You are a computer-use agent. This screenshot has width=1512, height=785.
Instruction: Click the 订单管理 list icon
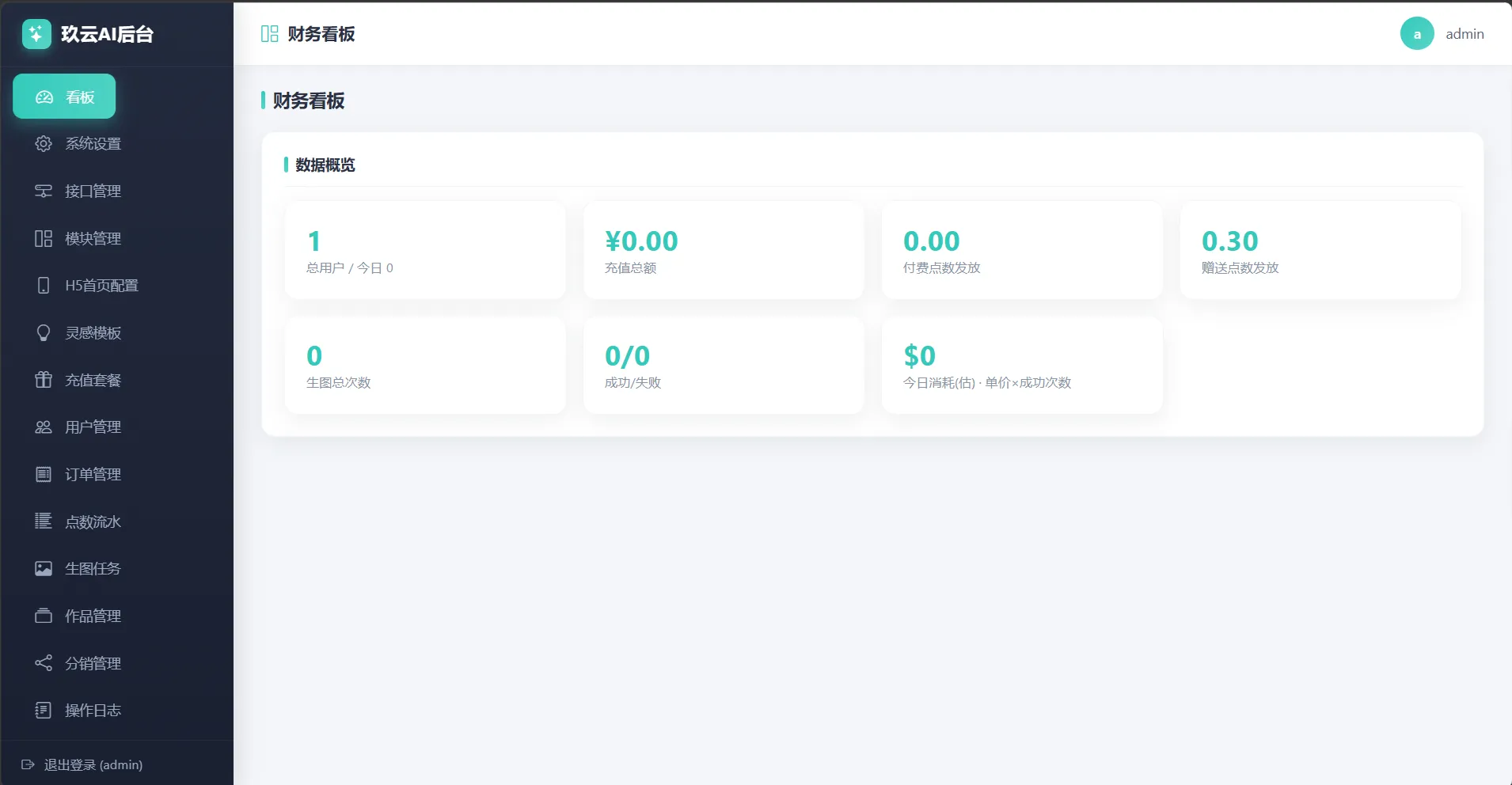tap(44, 474)
